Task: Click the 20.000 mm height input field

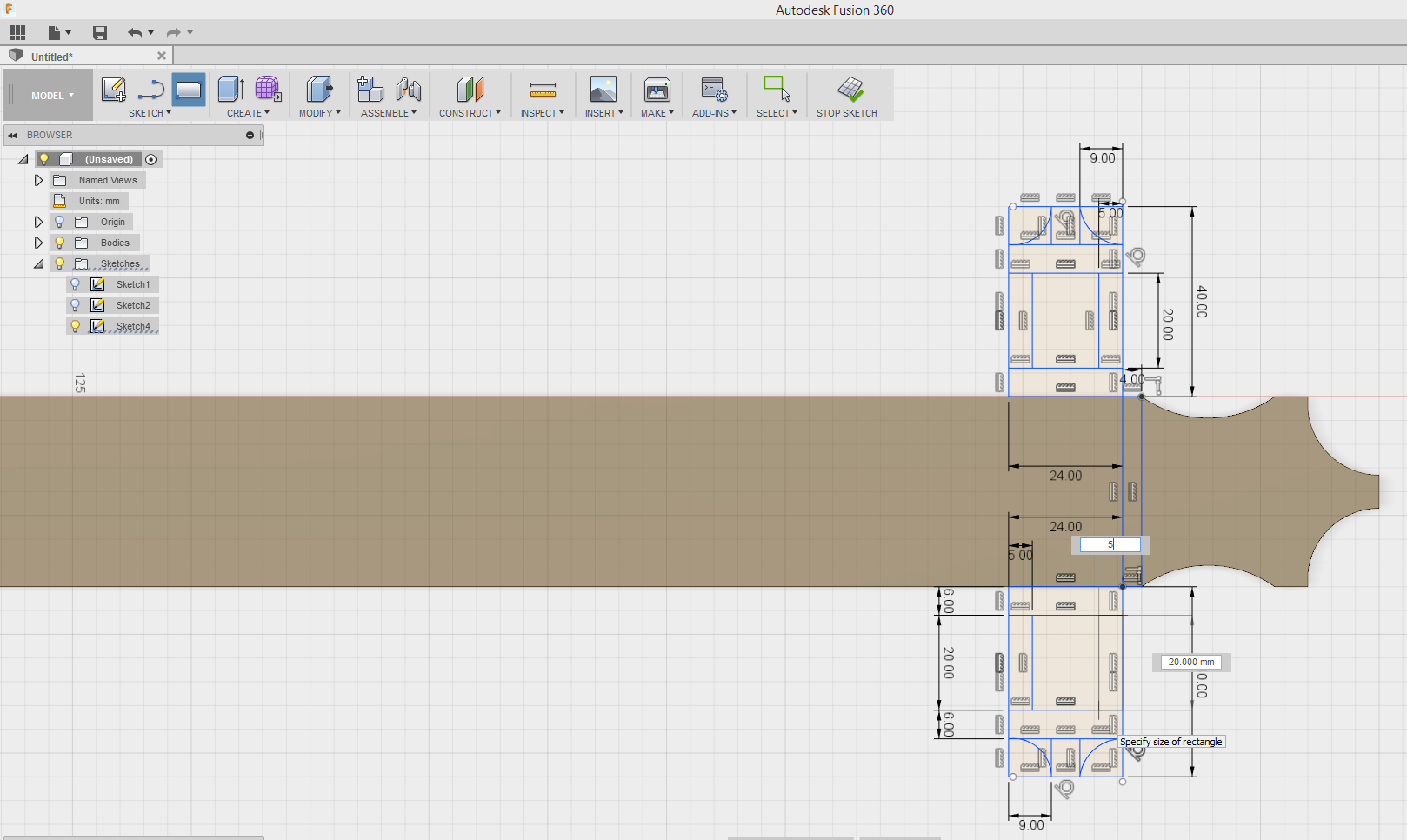Action: (x=1191, y=662)
